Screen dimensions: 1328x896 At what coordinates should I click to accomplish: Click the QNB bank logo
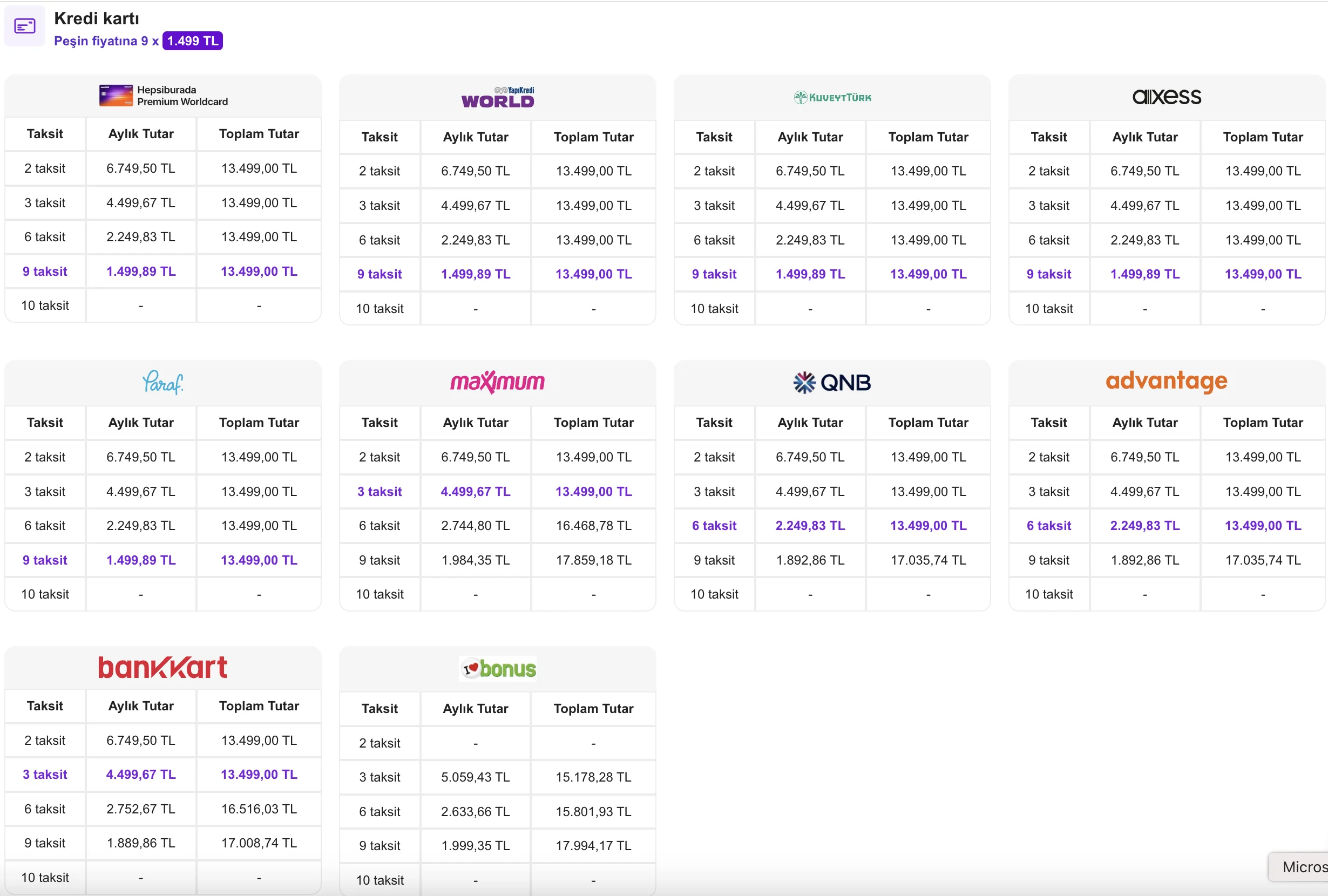tap(832, 382)
